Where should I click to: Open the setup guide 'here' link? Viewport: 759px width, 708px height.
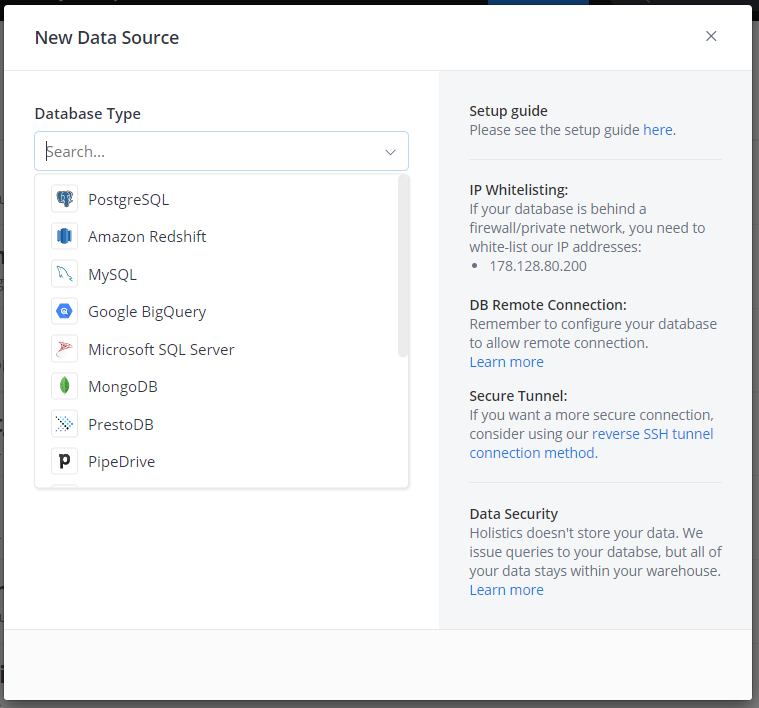click(x=657, y=130)
